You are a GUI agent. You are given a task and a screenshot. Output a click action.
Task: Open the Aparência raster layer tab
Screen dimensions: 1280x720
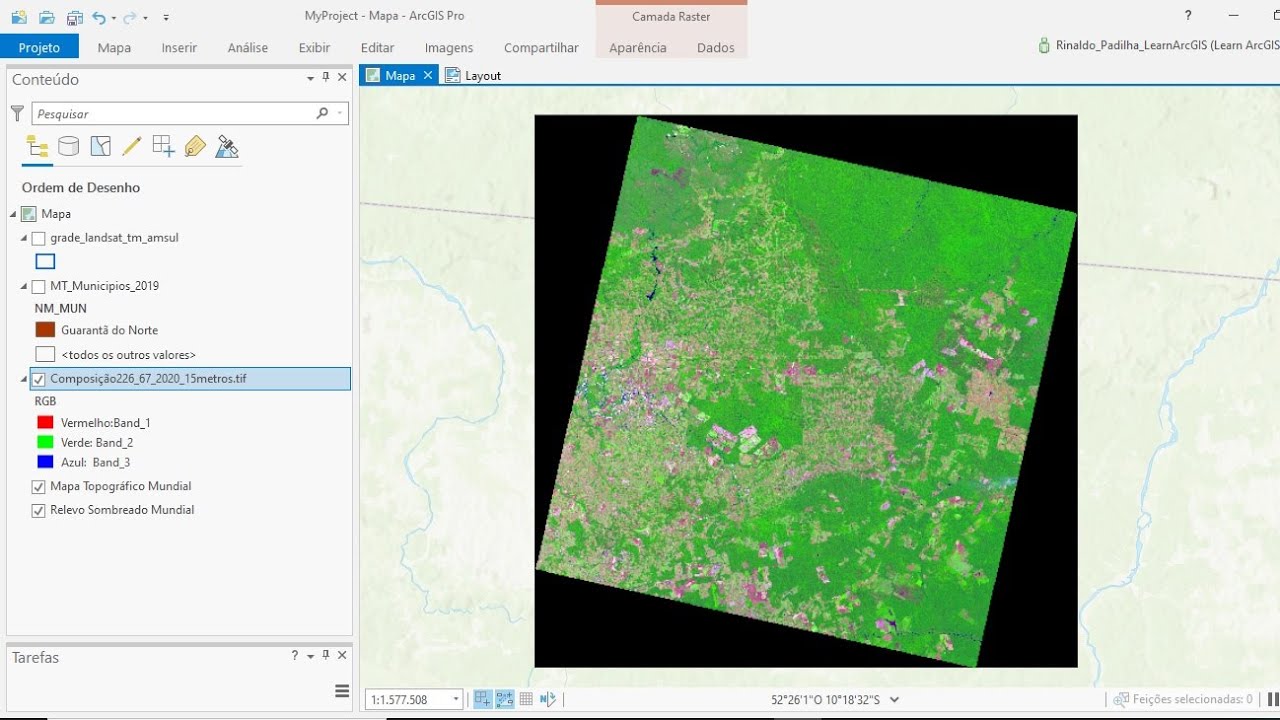click(x=637, y=47)
